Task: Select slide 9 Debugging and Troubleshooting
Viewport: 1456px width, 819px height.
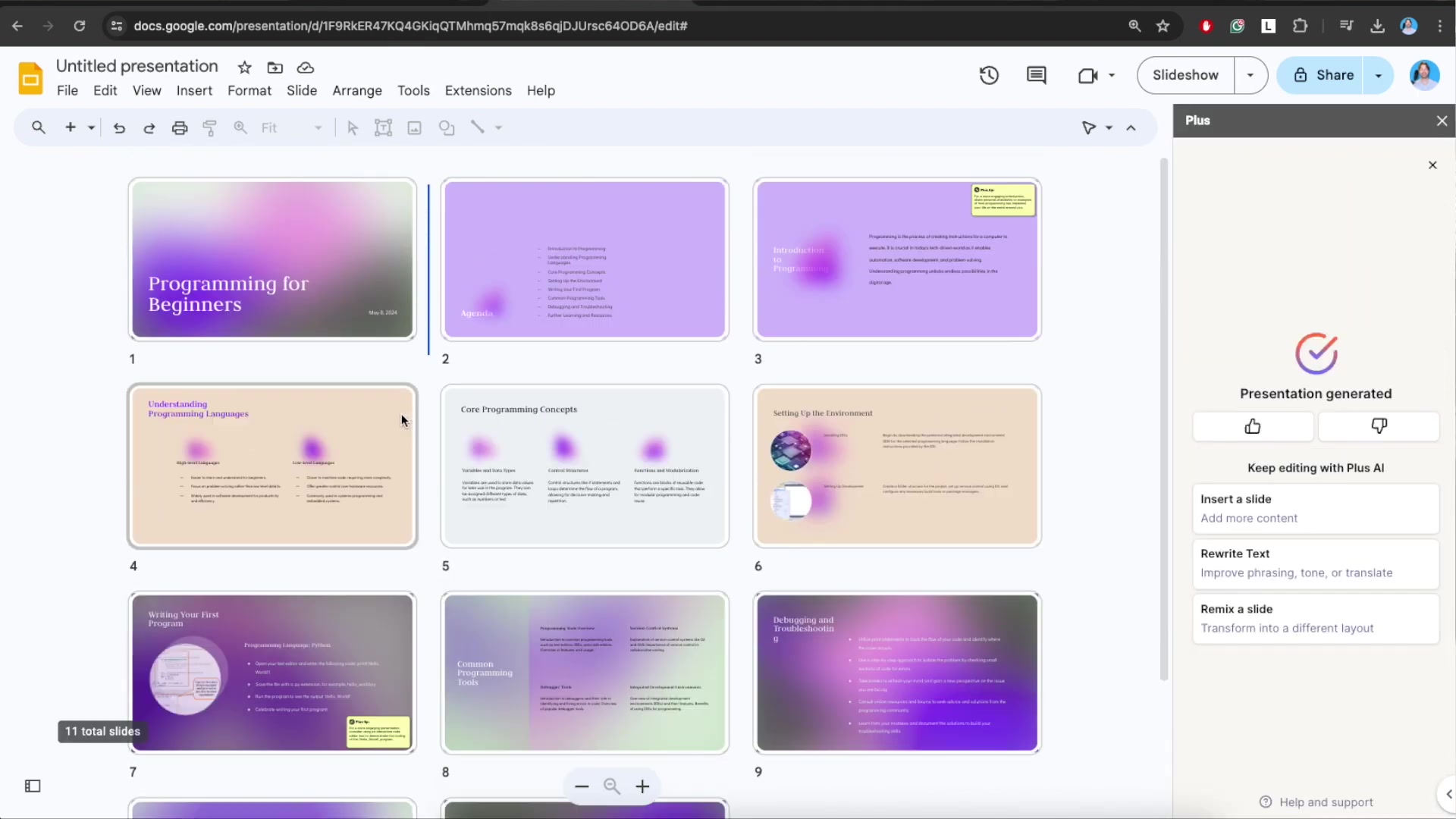Action: tap(897, 673)
